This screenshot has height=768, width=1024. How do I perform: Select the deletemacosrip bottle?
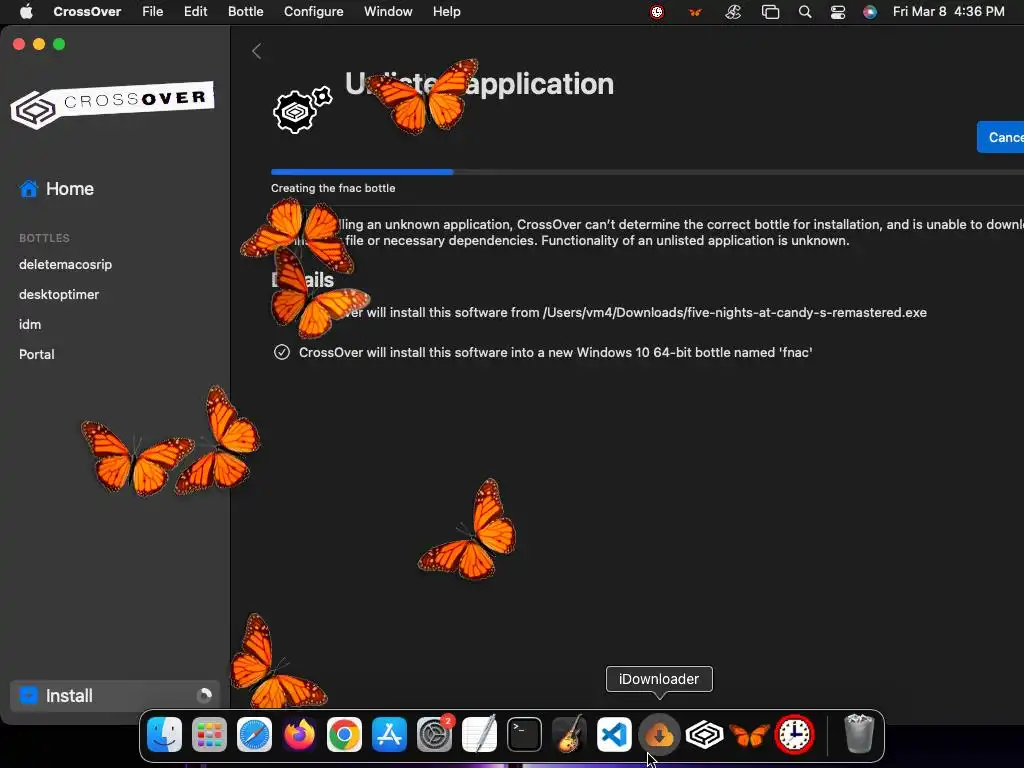65,264
